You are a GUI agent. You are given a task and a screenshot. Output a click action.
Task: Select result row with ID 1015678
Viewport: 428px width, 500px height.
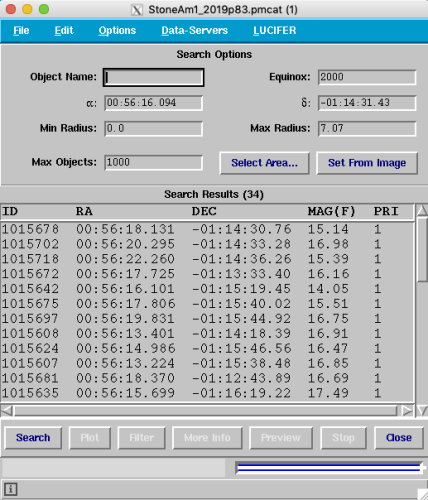[x=207, y=229]
